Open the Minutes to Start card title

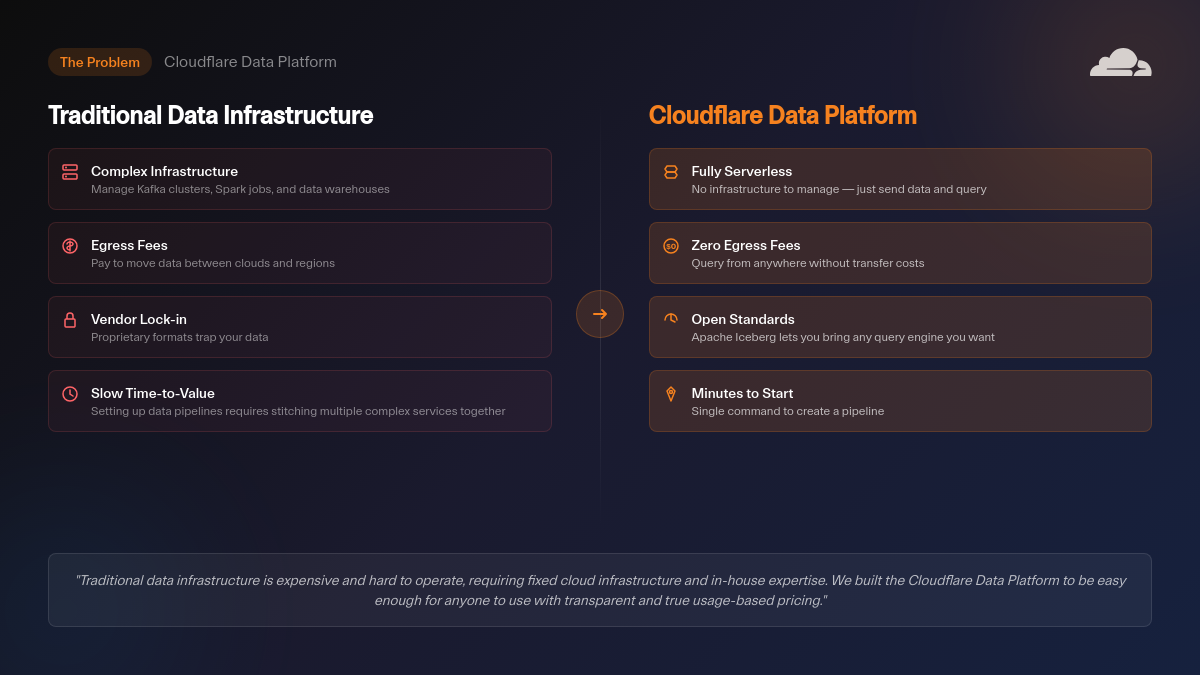coord(742,393)
